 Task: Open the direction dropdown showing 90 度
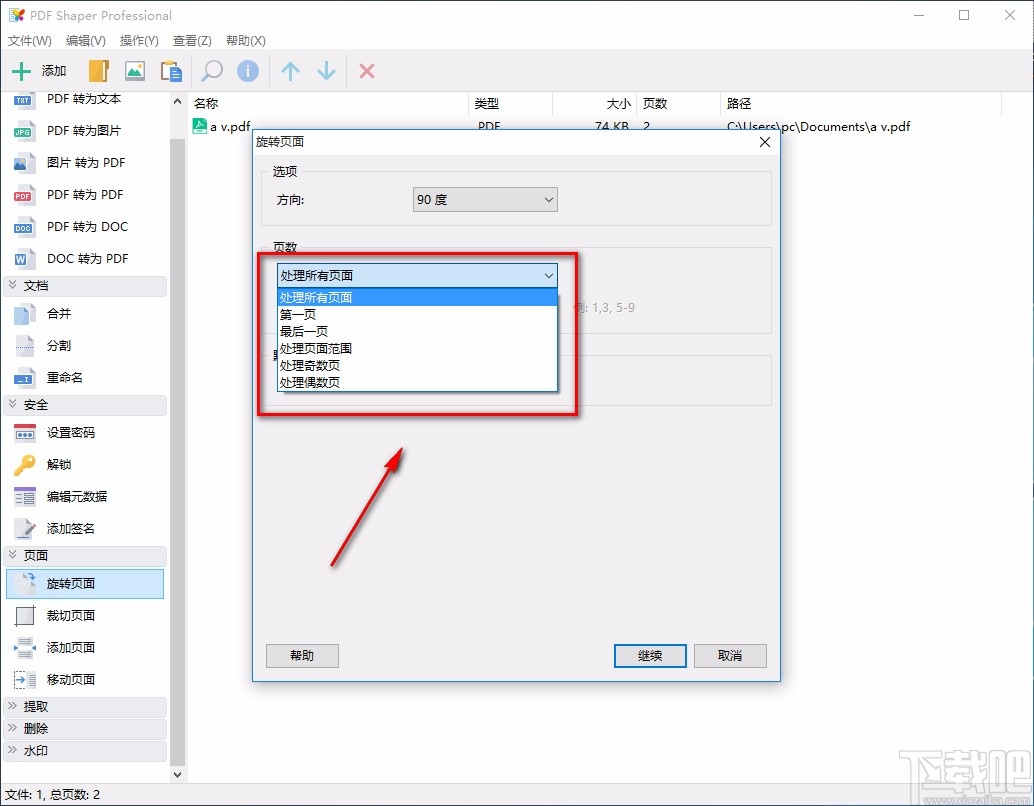pos(485,199)
